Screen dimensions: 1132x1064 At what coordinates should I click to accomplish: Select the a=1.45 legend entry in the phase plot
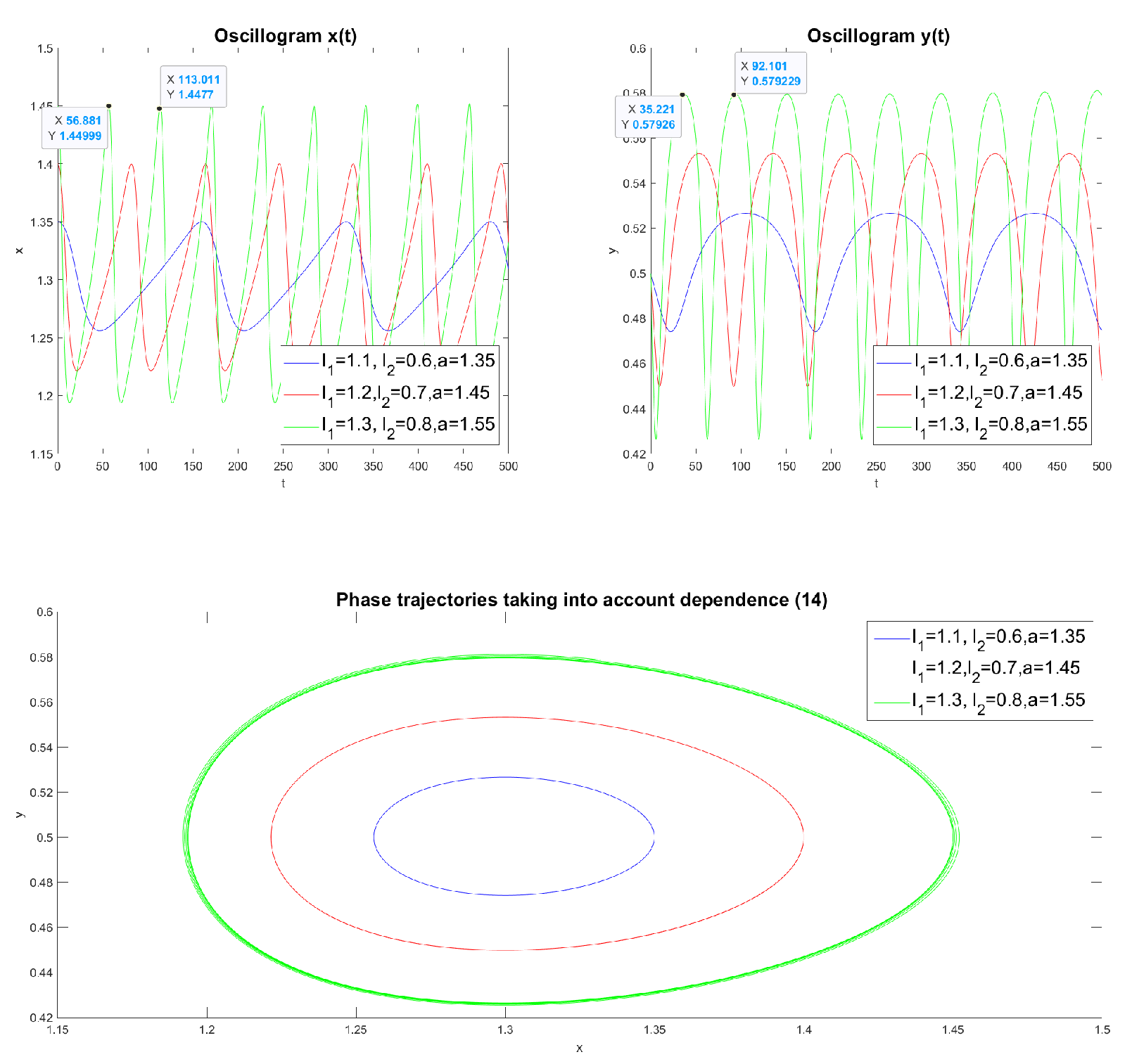[995, 669]
